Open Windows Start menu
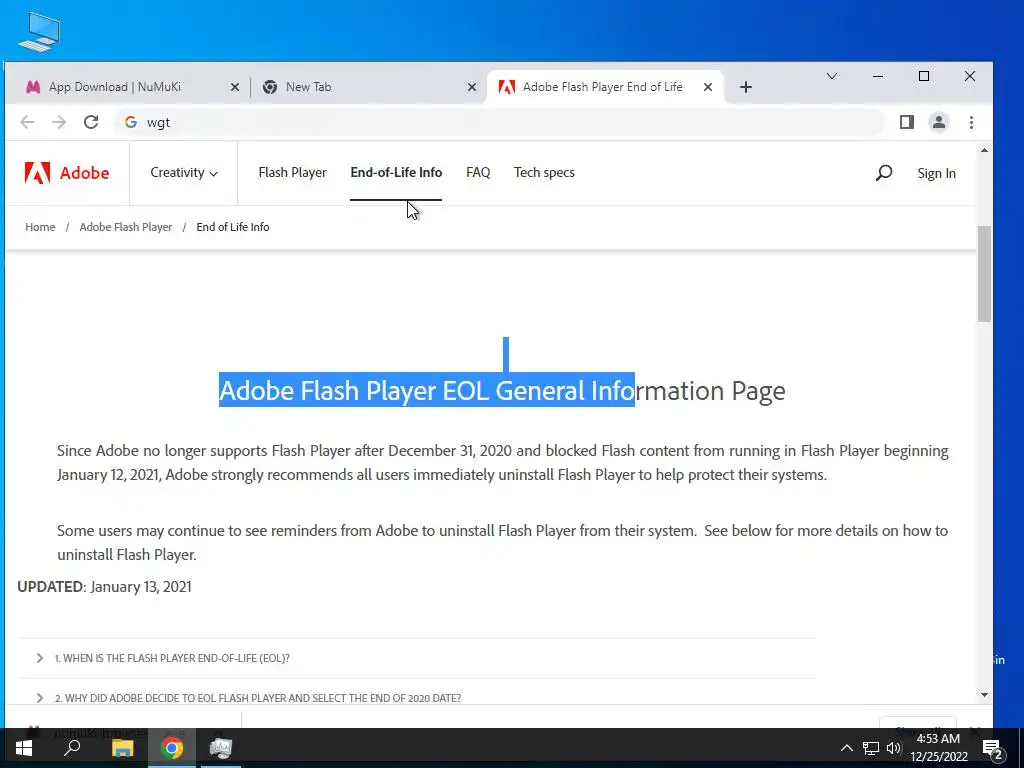1024x768 pixels. pyautogui.click(x=24, y=748)
